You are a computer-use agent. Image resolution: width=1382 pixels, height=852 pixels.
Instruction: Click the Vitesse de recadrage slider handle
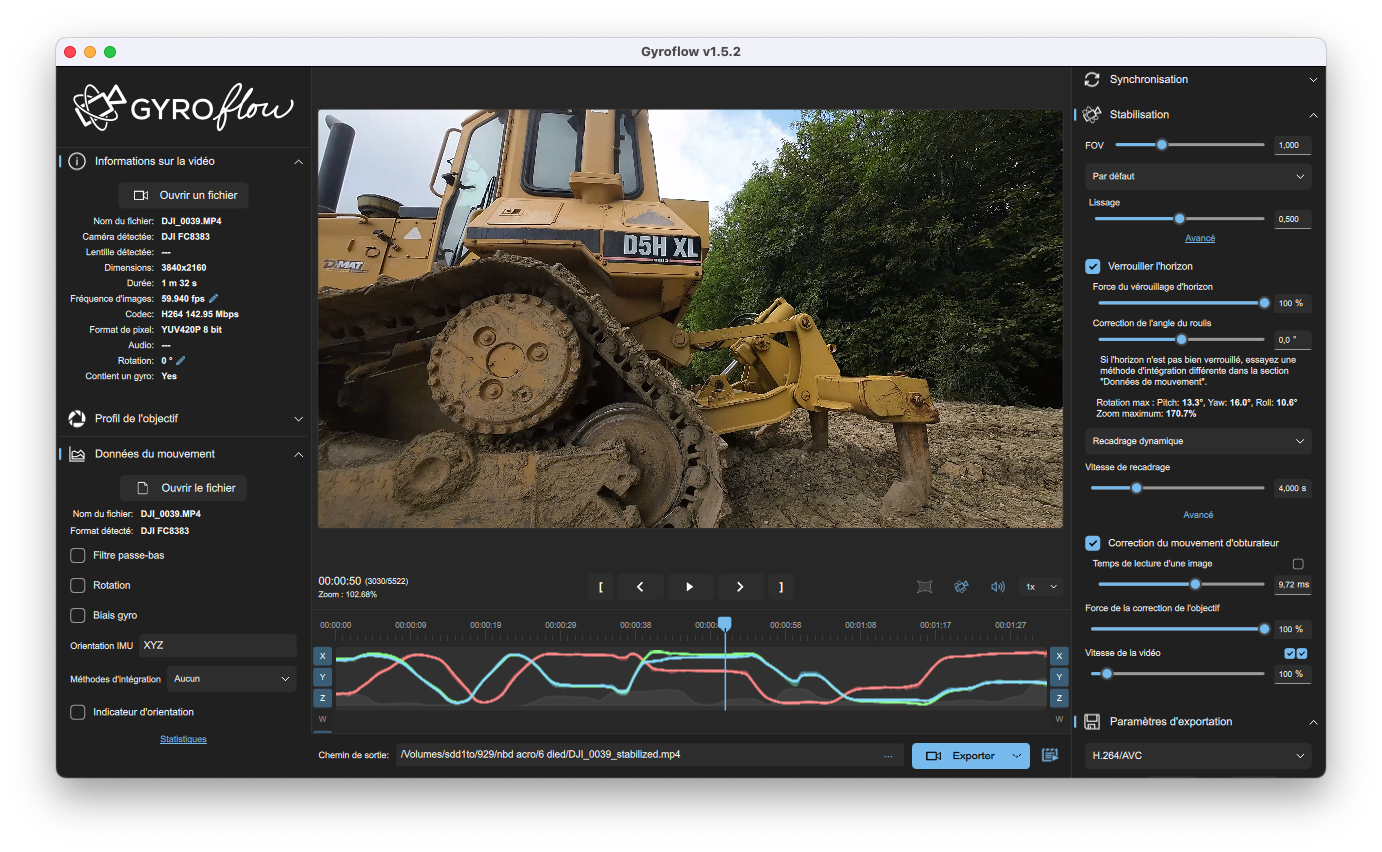[1136, 488]
